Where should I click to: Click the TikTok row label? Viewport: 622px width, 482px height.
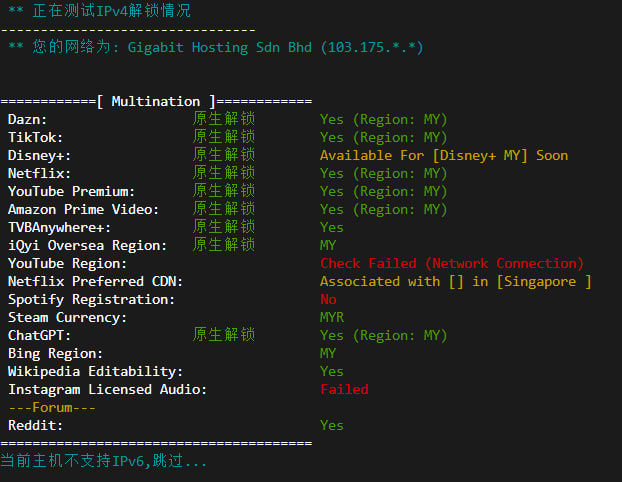[35, 137]
